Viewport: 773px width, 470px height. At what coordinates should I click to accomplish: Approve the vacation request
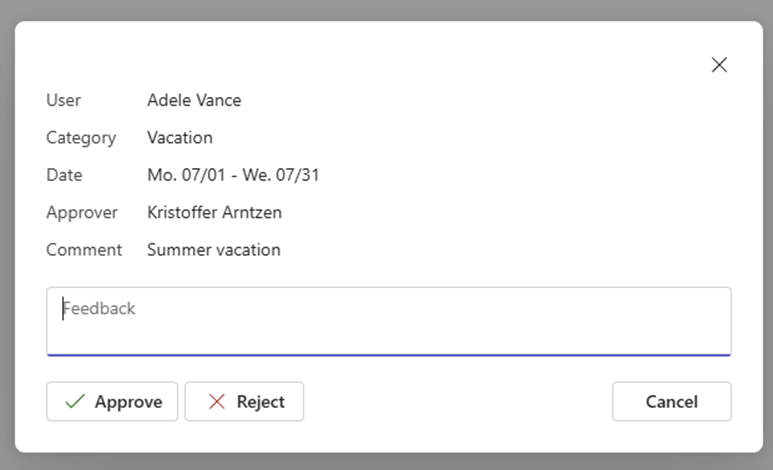[x=112, y=402]
